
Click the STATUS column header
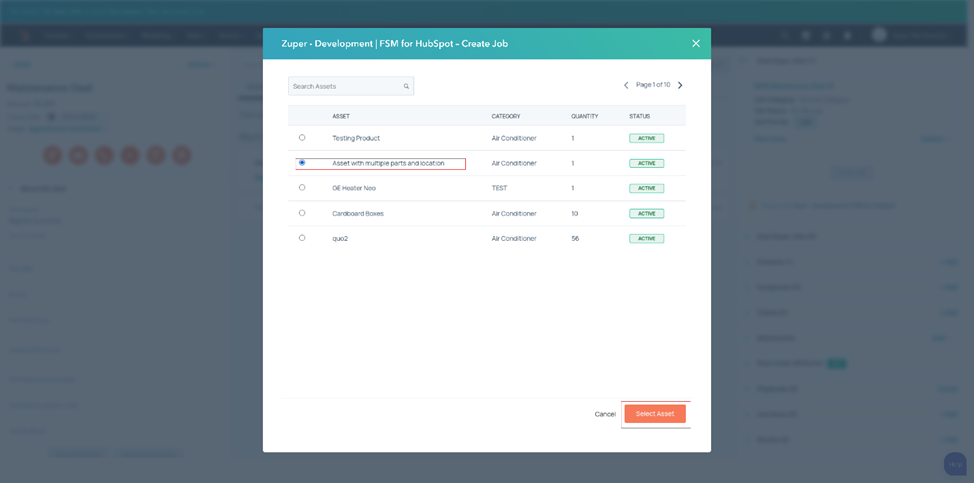point(639,116)
